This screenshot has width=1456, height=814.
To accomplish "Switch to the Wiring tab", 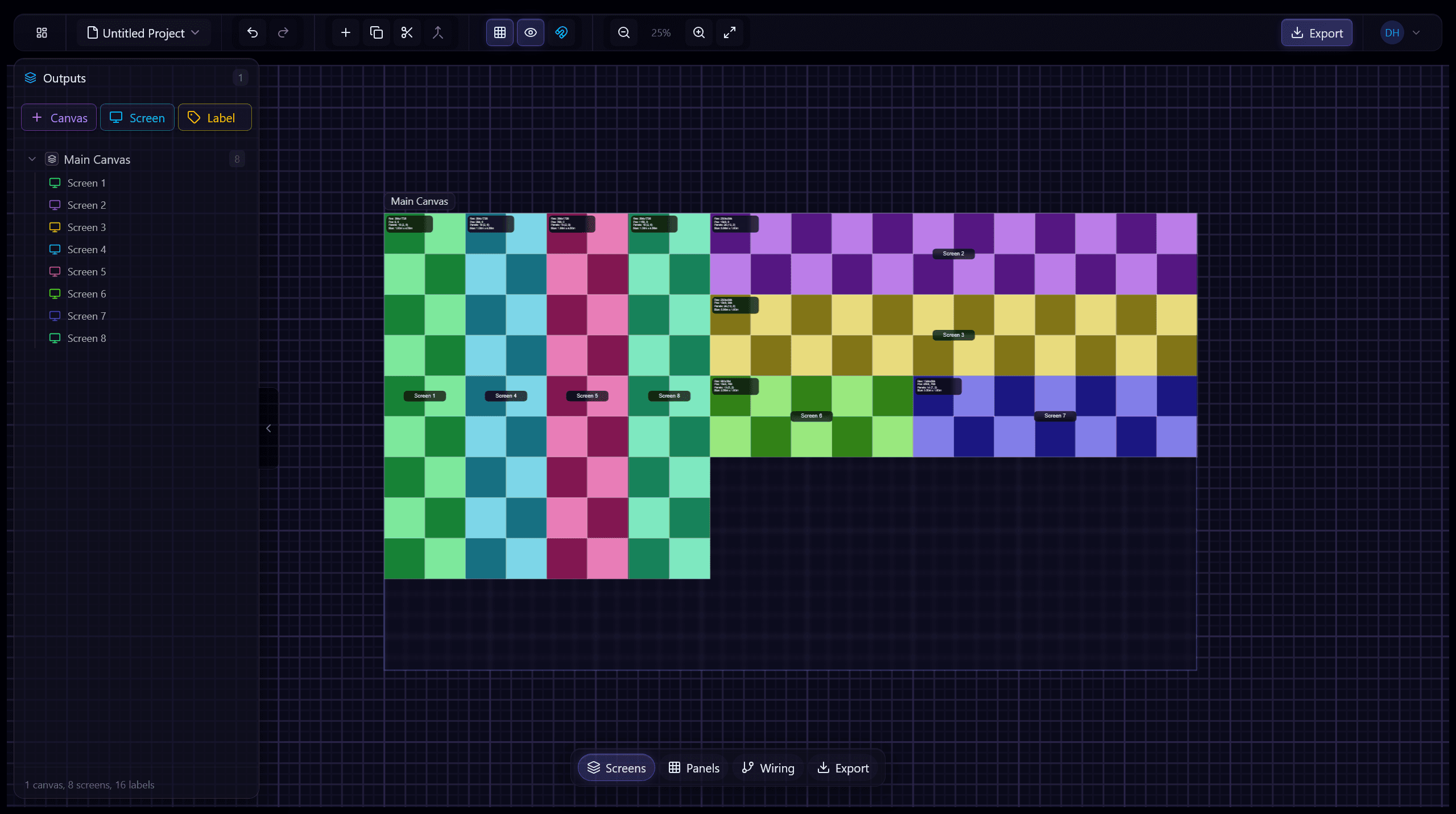I will pyautogui.click(x=767, y=767).
